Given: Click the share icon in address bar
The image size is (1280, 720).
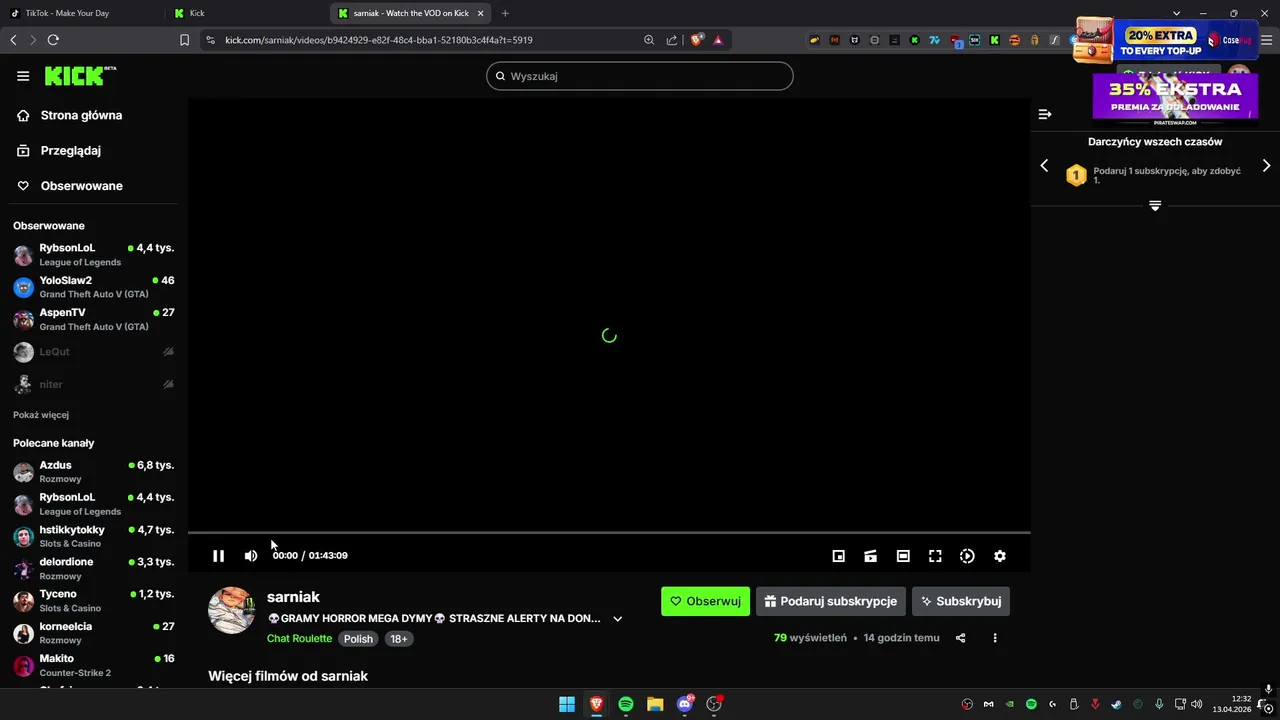Looking at the screenshot, I should 671,40.
